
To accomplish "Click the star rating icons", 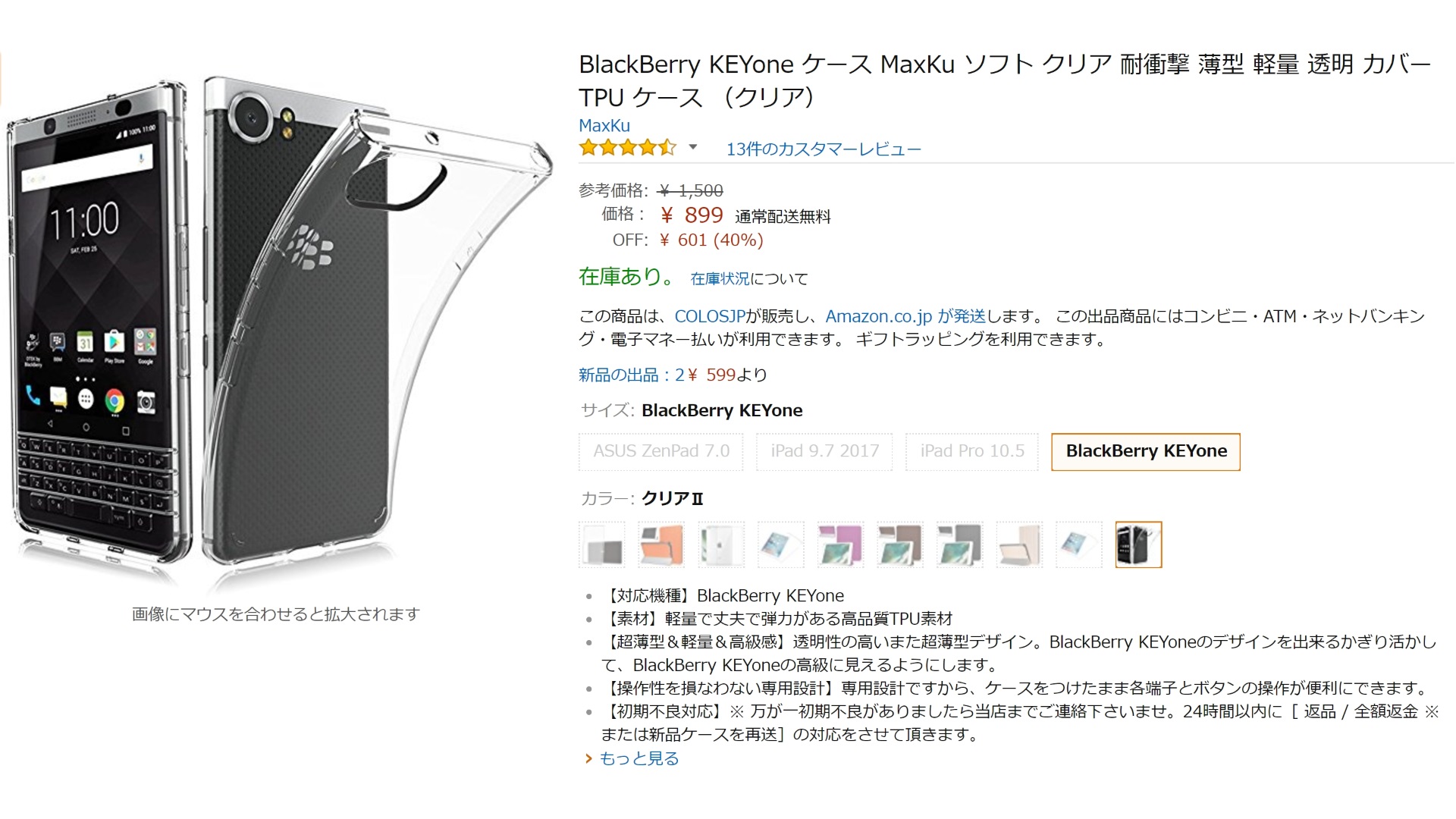I will [x=627, y=148].
